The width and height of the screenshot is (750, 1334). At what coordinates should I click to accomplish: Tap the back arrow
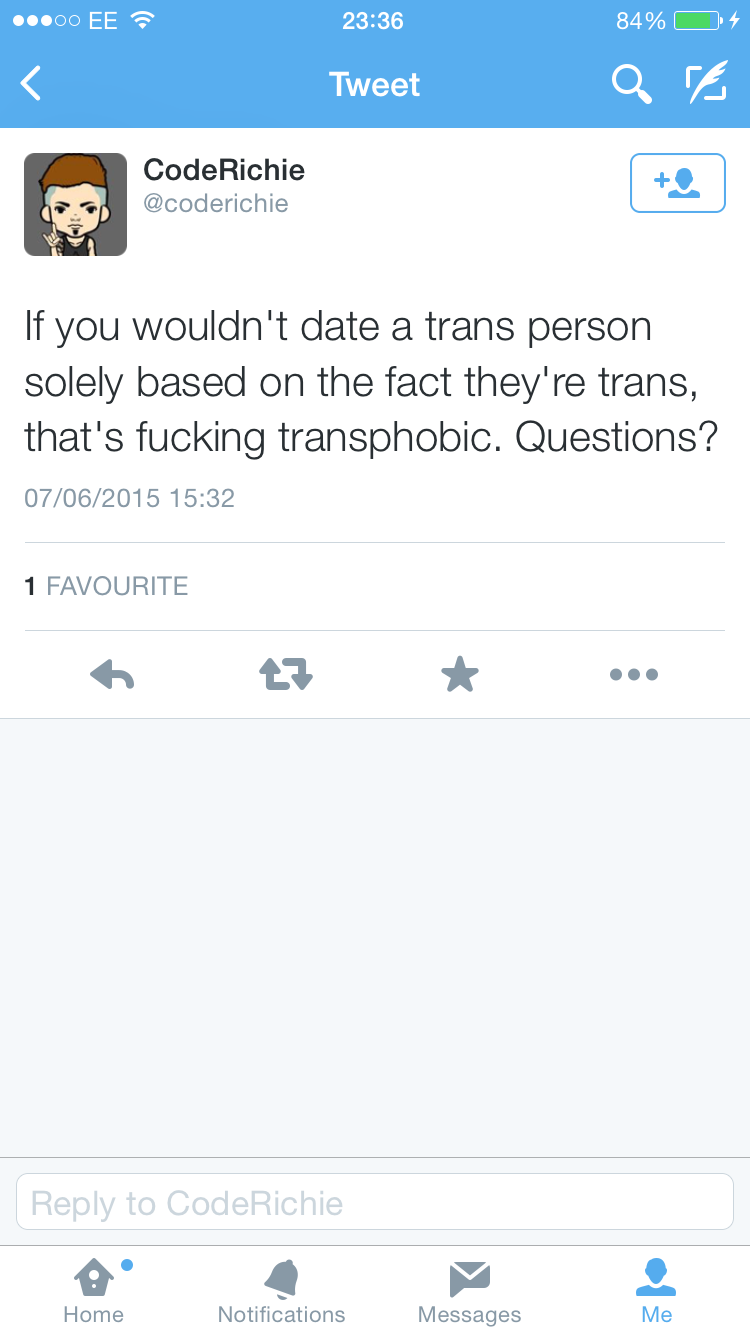point(32,84)
